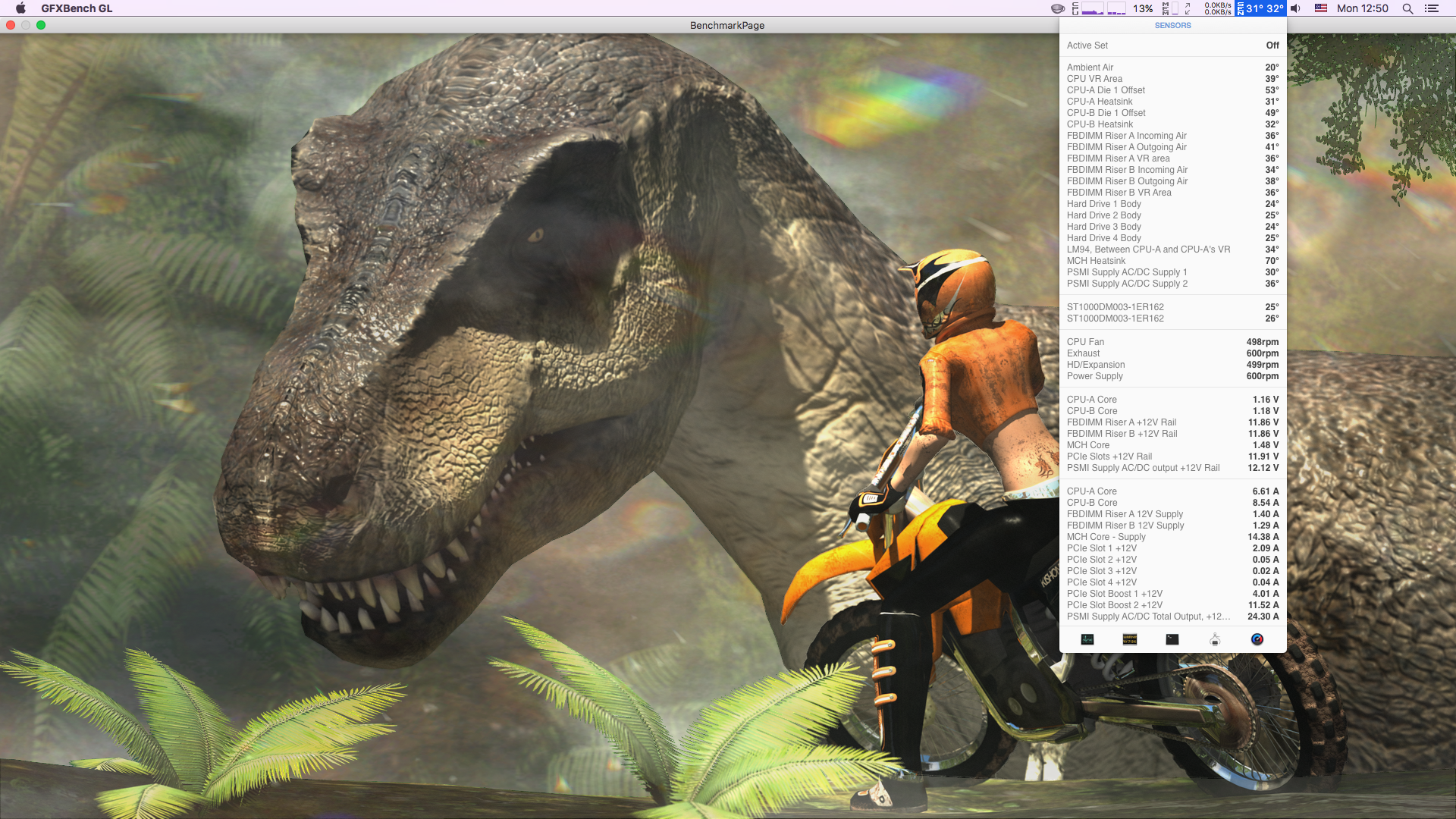Select CPU-B Core 8.54 A row
Image resolution: width=1456 pixels, height=819 pixels.
1172,503
